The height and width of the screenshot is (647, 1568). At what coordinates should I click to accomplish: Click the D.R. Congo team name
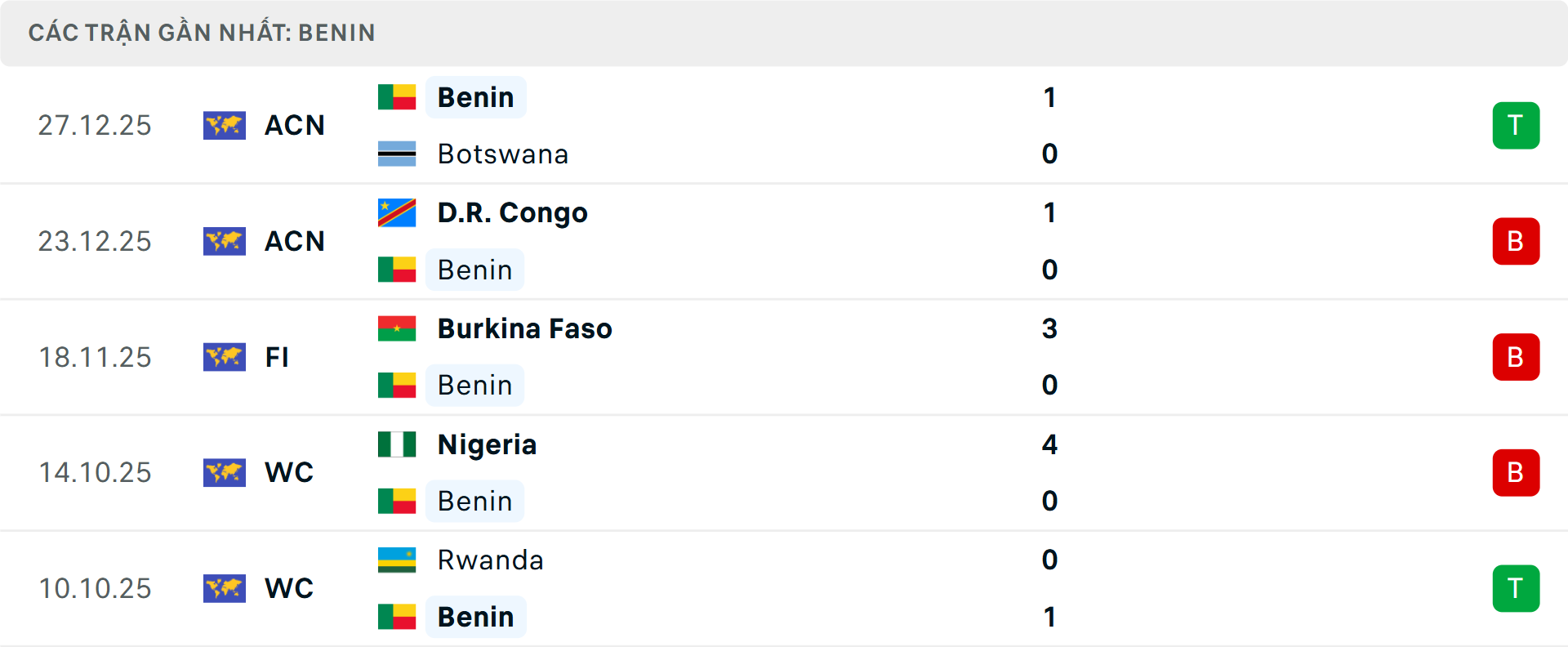(512, 212)
